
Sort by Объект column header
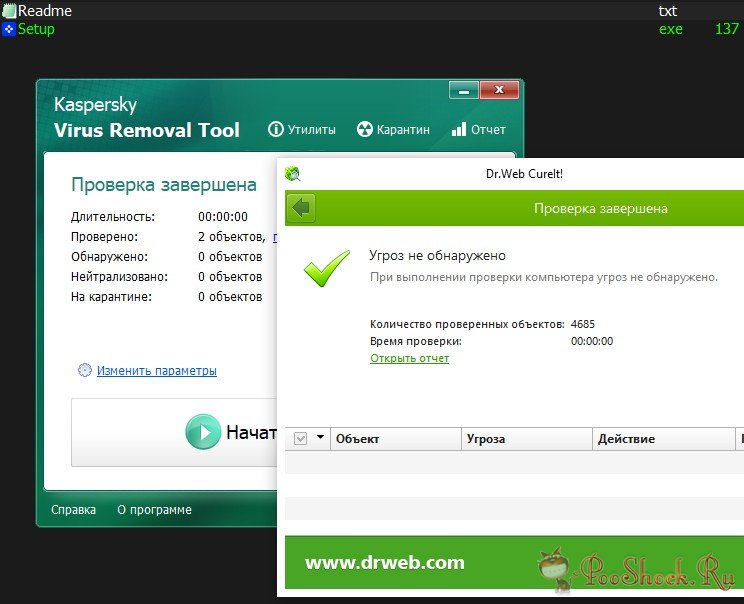pos(396,439)
